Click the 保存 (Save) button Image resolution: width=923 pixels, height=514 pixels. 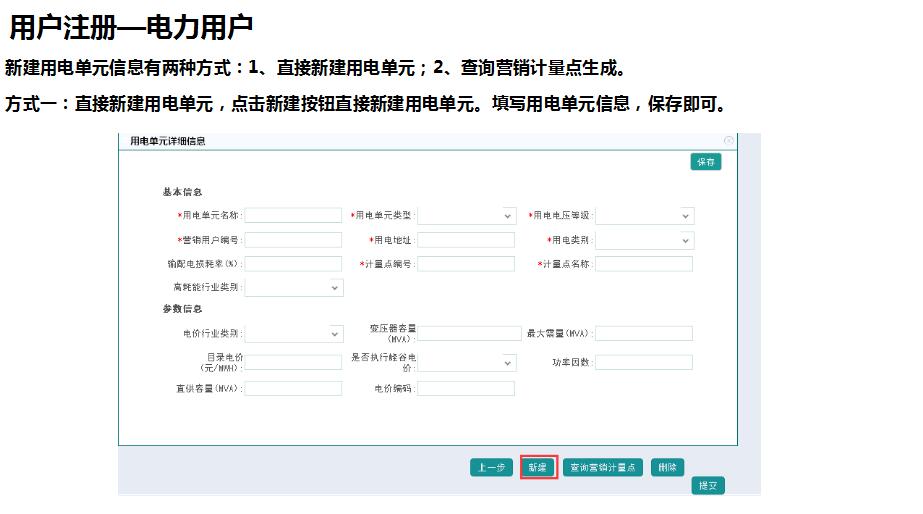tap(705, 162)
